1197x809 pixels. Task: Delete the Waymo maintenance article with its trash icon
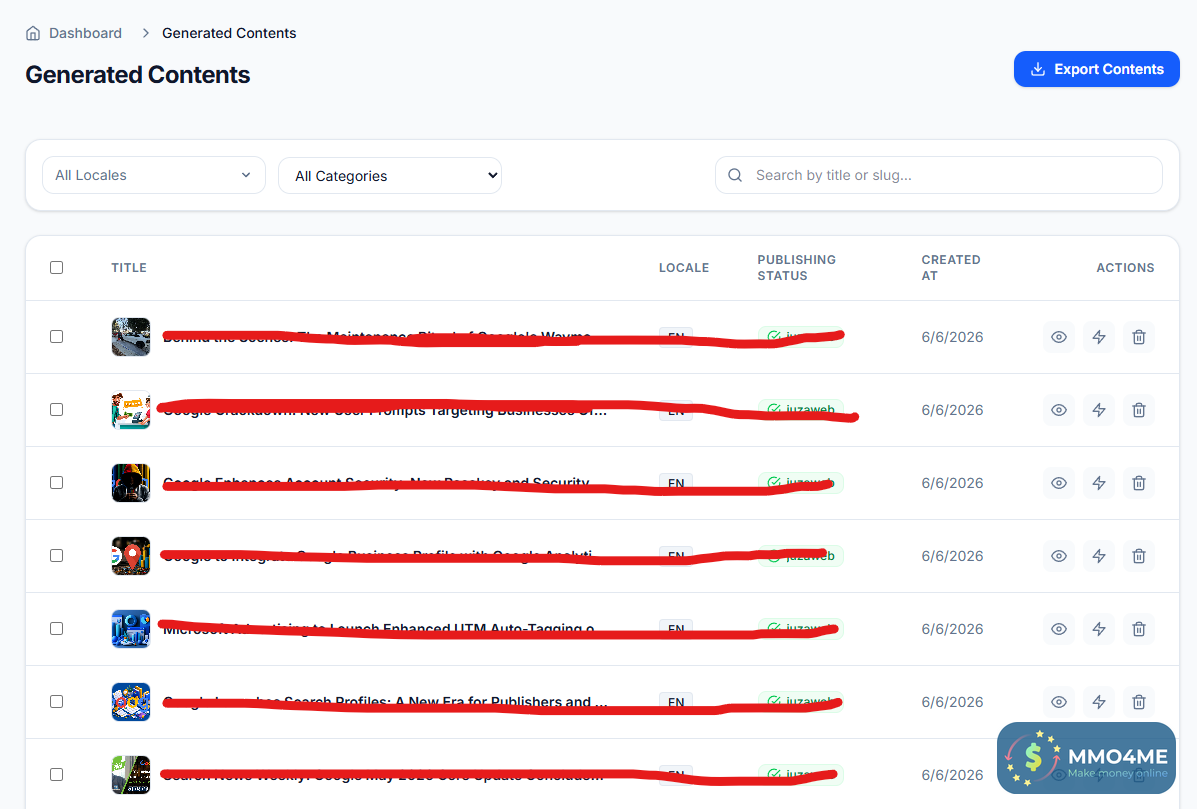[x=1138, y=337]
